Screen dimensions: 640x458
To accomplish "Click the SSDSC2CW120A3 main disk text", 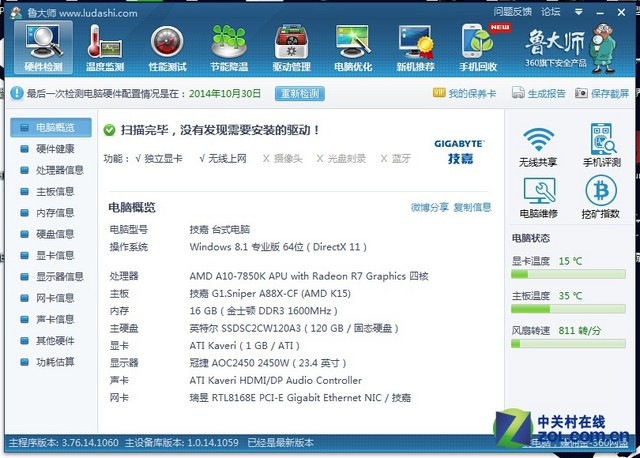I will tap(294, 329).
